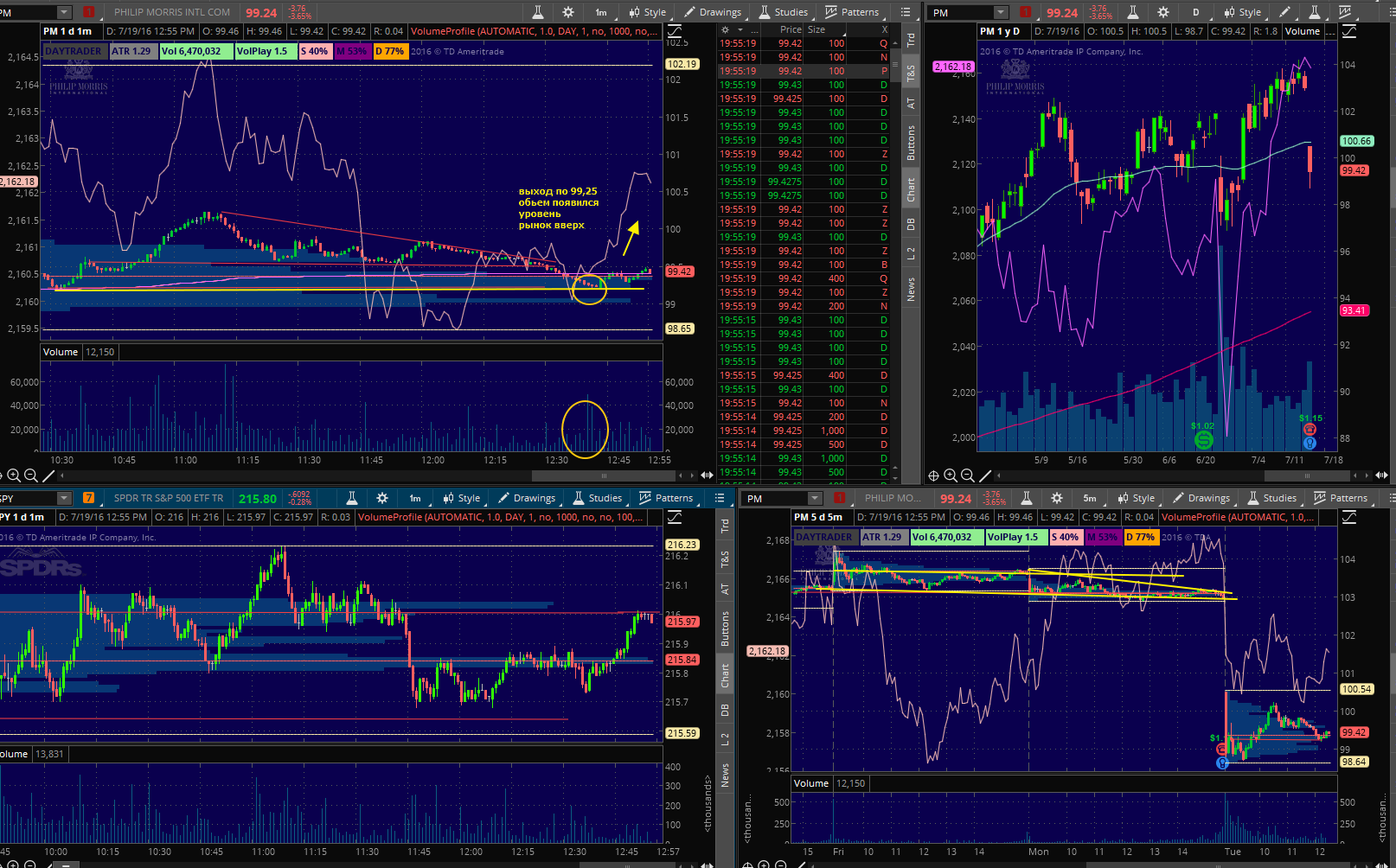This screenshot has width=1396, height=868.
Task: Click the scale toggle icon on top-left chart
Action: 675,31
